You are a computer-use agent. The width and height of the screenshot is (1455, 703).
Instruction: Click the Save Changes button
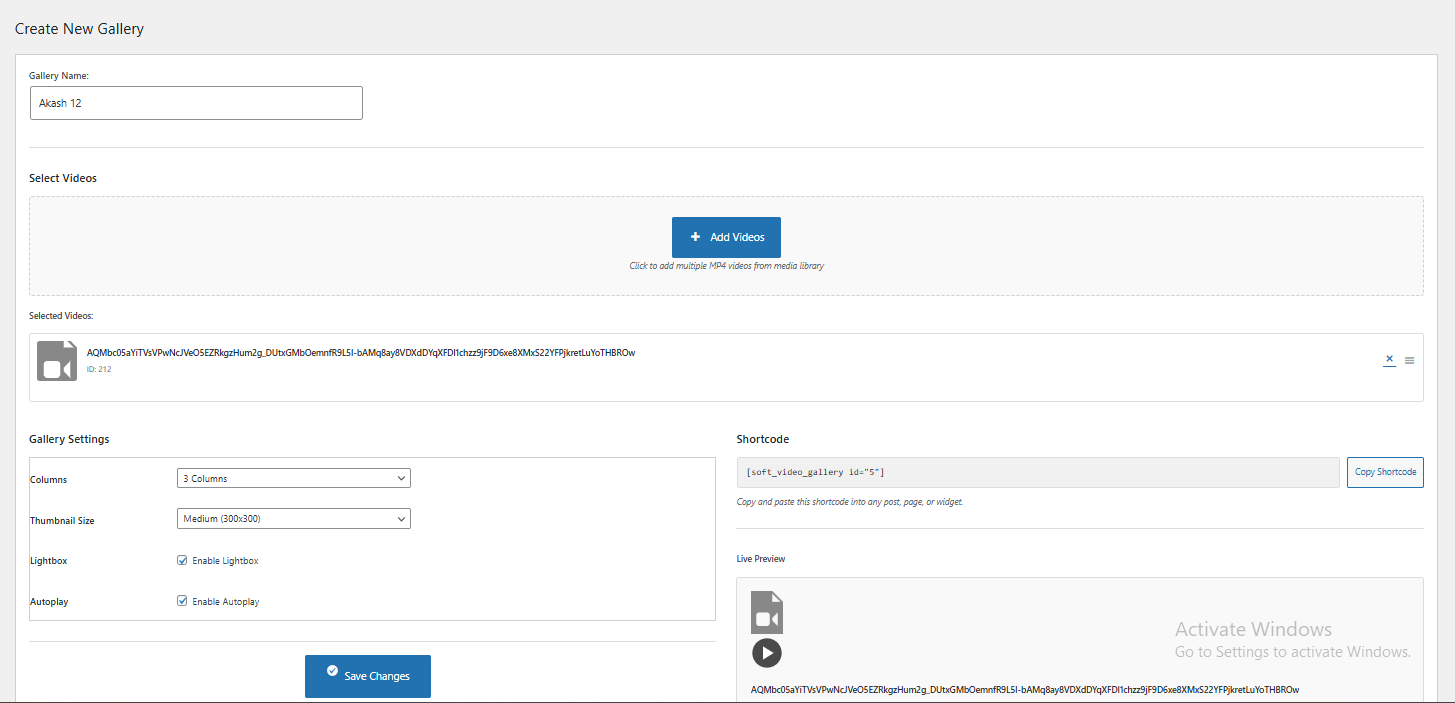click(368, 676)
